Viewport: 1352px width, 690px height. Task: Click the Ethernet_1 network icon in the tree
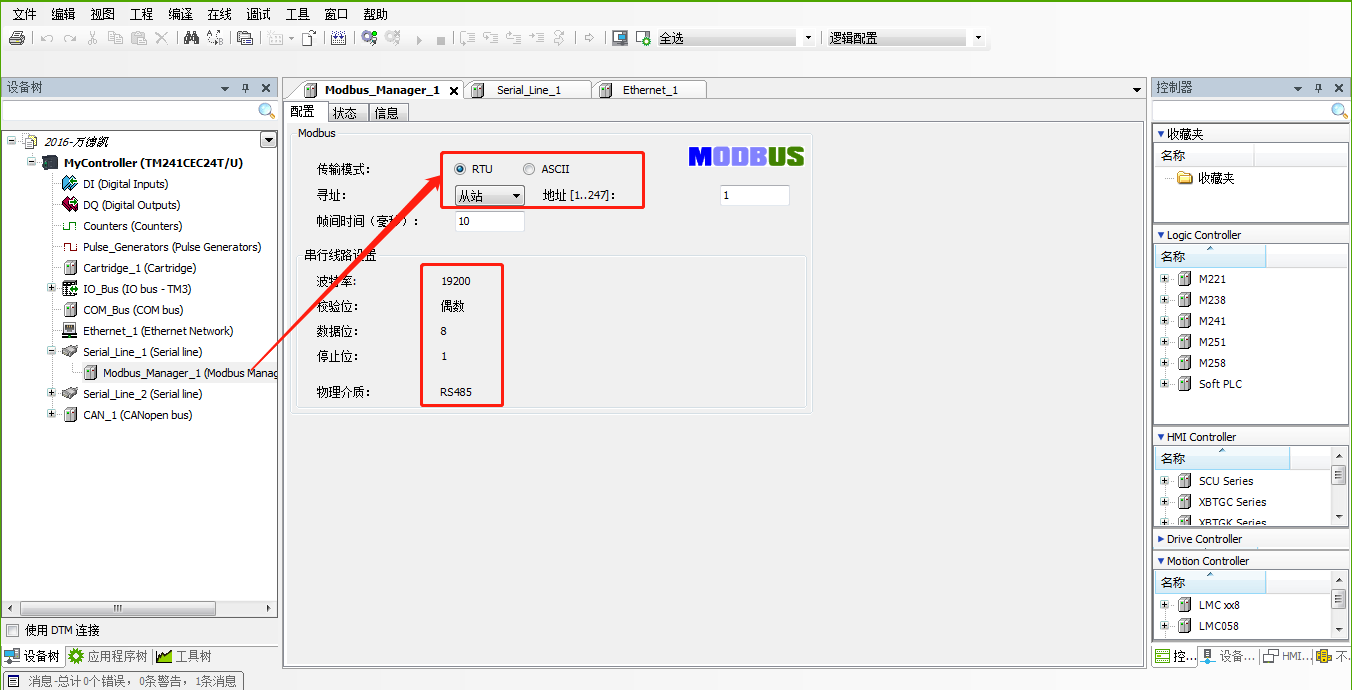[x=70, y=331]
